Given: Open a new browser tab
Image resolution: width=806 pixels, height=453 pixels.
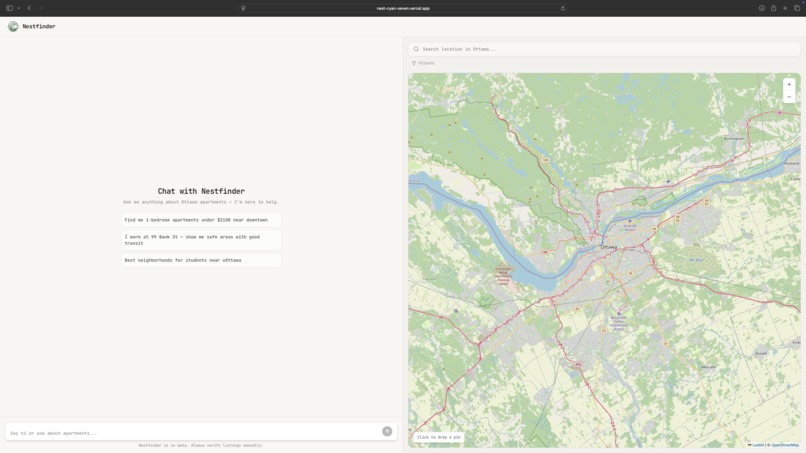Looking at the screenshot, I should 785,8.
